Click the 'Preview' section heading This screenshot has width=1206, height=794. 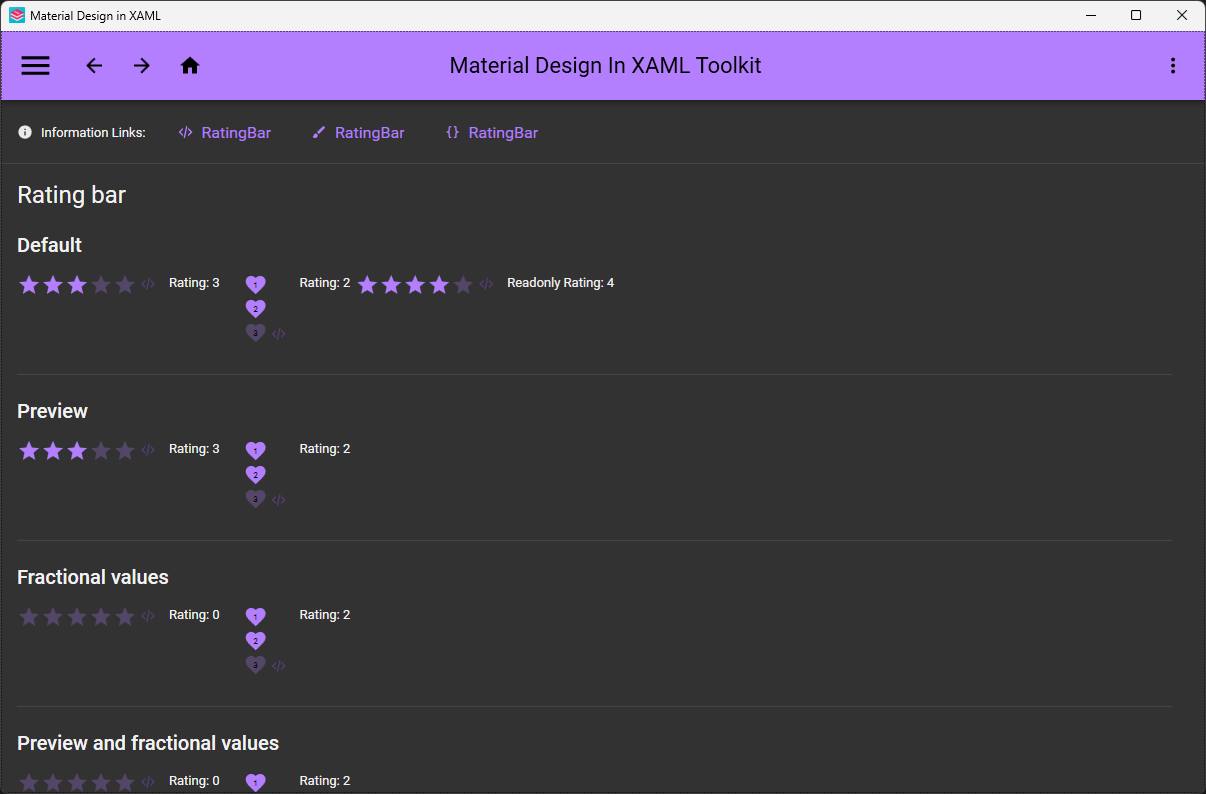pos(53,411)
